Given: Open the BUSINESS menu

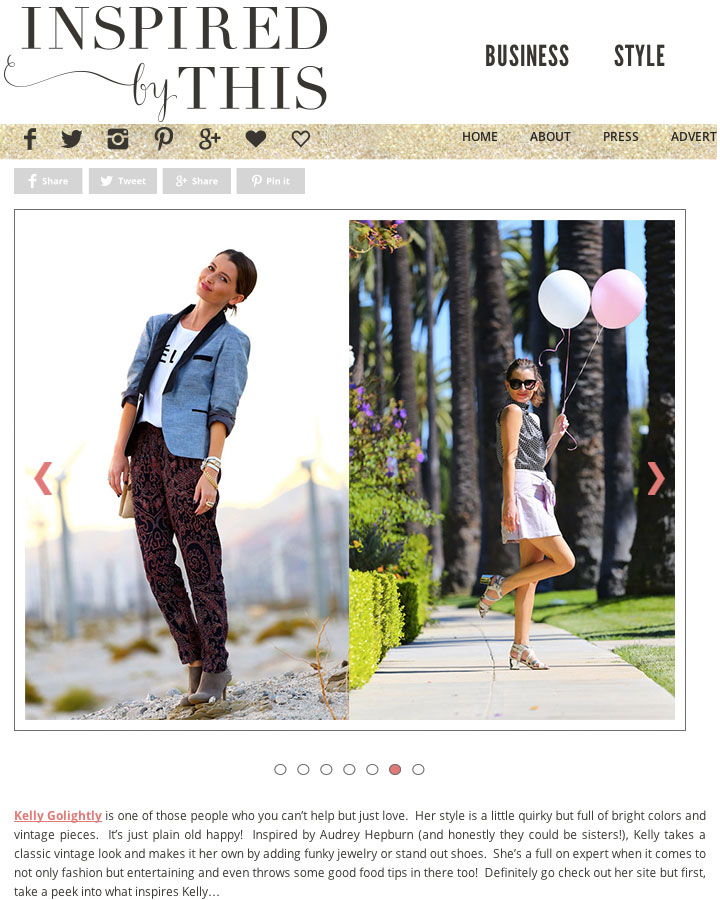Looking at the screenshot, I should point(527,56).
